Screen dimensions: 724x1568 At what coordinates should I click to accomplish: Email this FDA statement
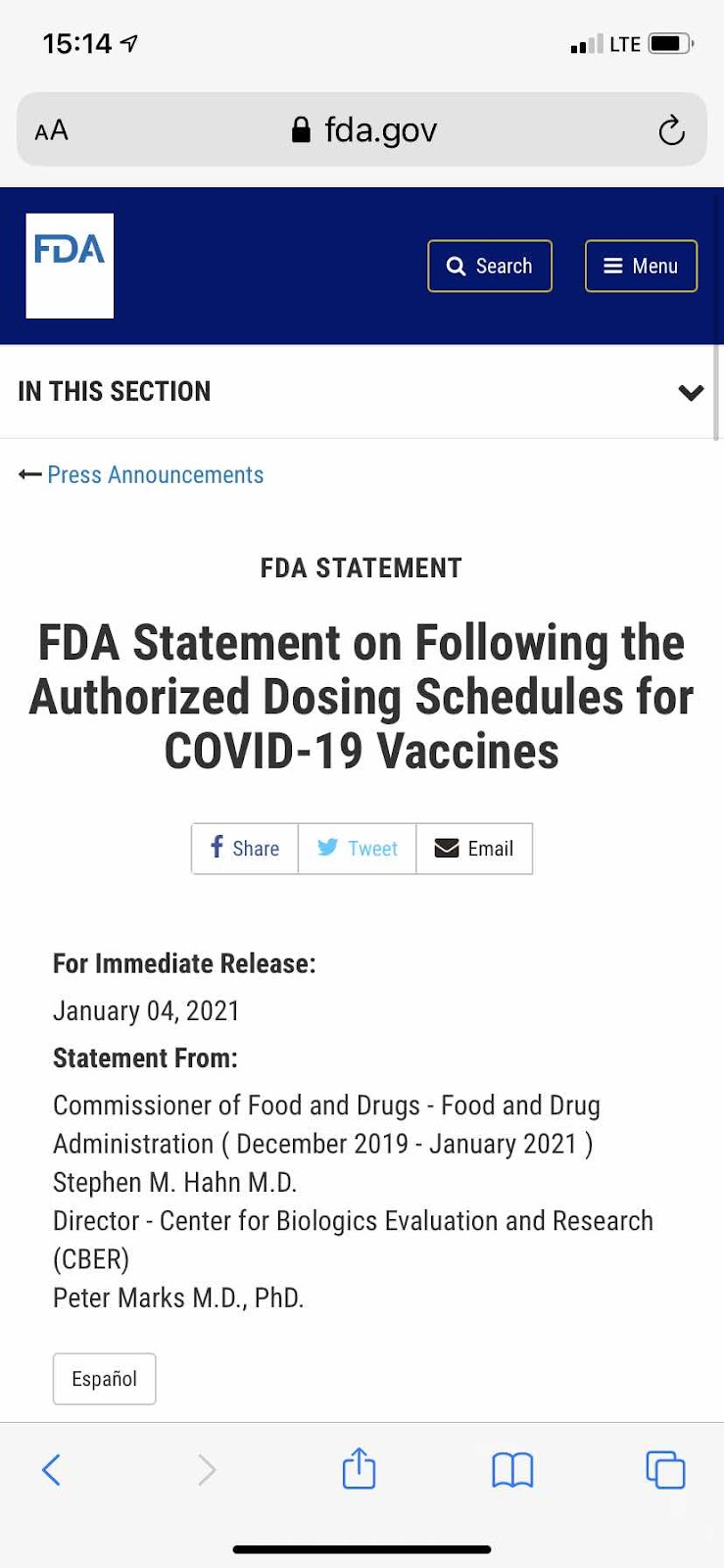point(474,848)
